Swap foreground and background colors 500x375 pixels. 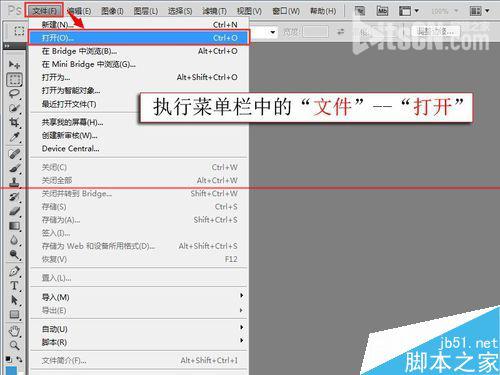tap(19, 359)
